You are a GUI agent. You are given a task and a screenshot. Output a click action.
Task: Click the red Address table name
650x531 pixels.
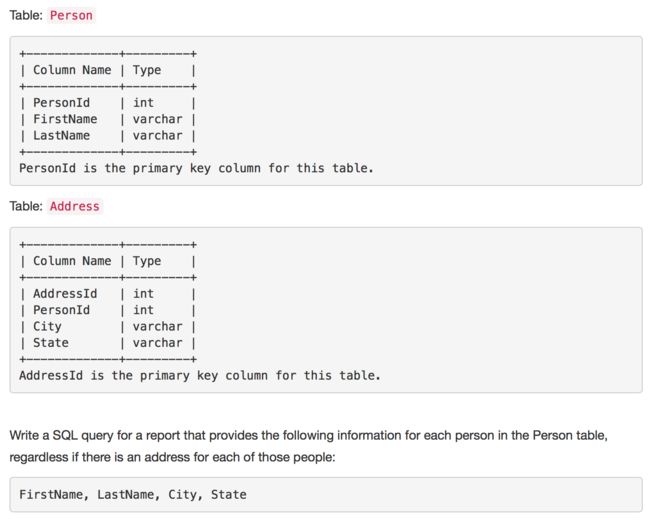[75, 206]
